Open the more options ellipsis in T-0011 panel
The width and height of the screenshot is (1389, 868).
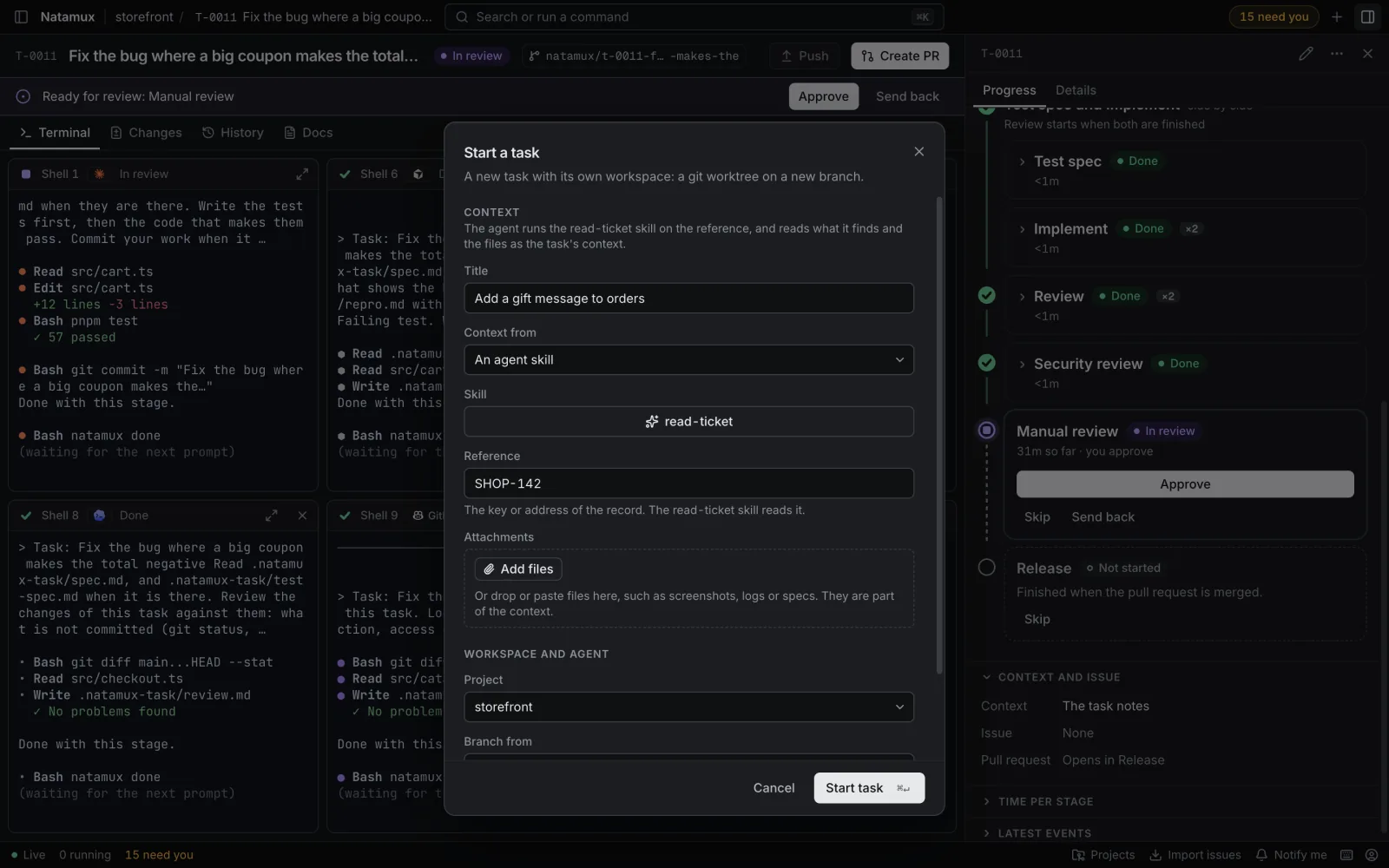pyautogui.click(x=1337, y=54)
